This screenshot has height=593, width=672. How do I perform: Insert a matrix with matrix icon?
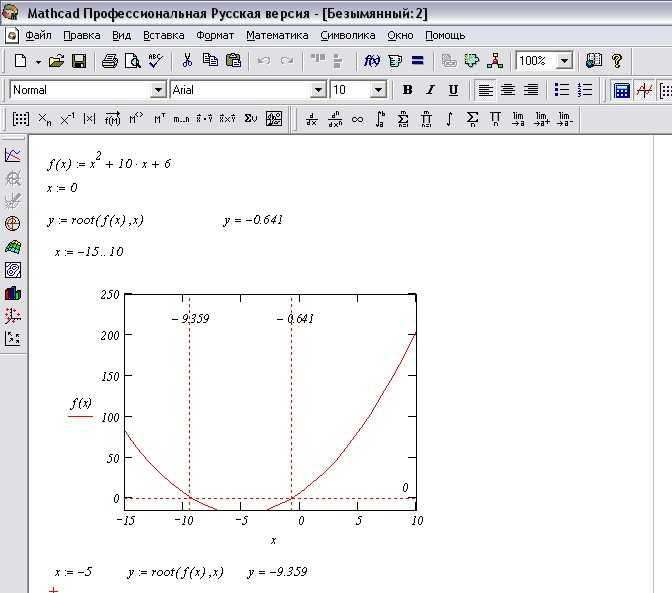21,119
